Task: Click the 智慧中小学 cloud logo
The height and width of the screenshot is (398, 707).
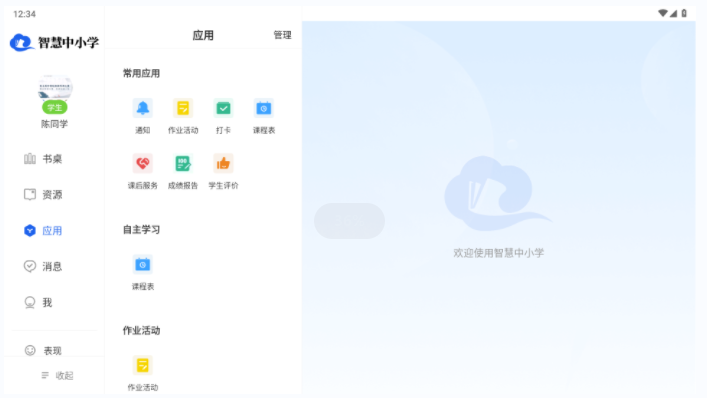Action: 54,42
